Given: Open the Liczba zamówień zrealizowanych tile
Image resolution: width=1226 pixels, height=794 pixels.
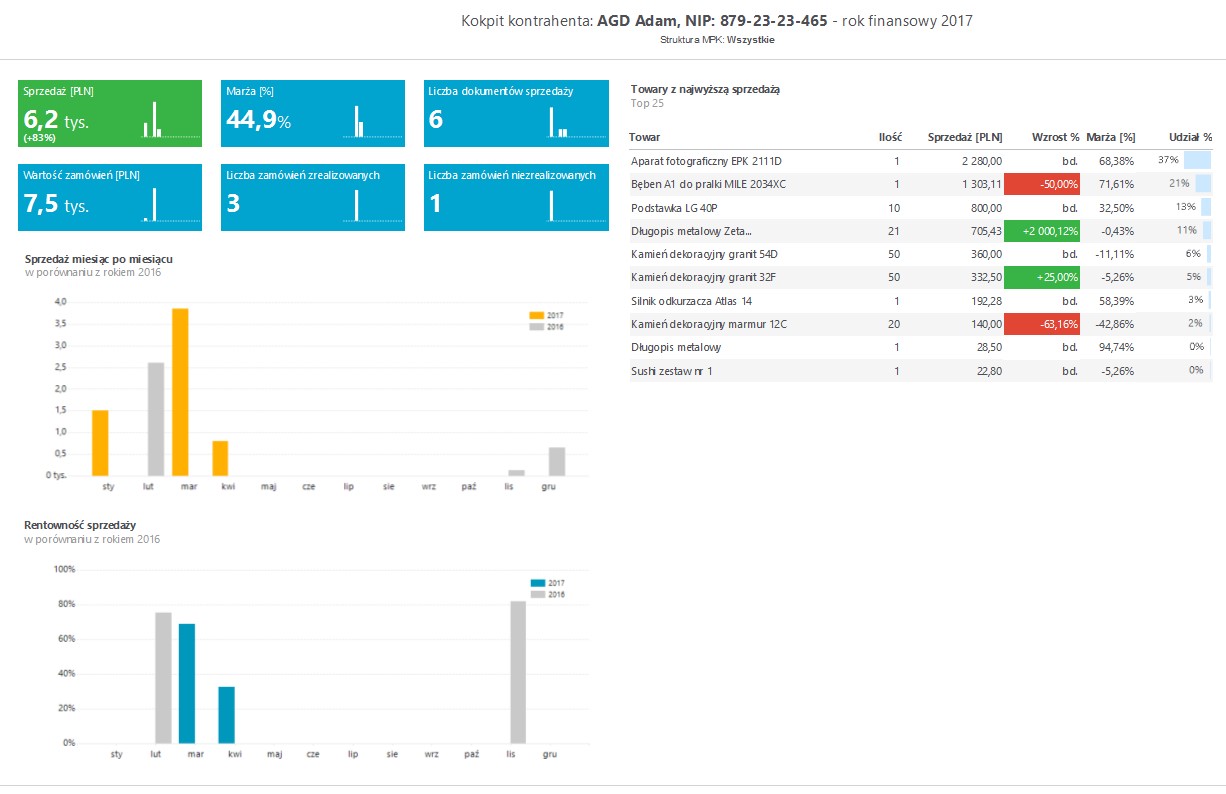Looking at the screenshot, I should coord(312,197).
